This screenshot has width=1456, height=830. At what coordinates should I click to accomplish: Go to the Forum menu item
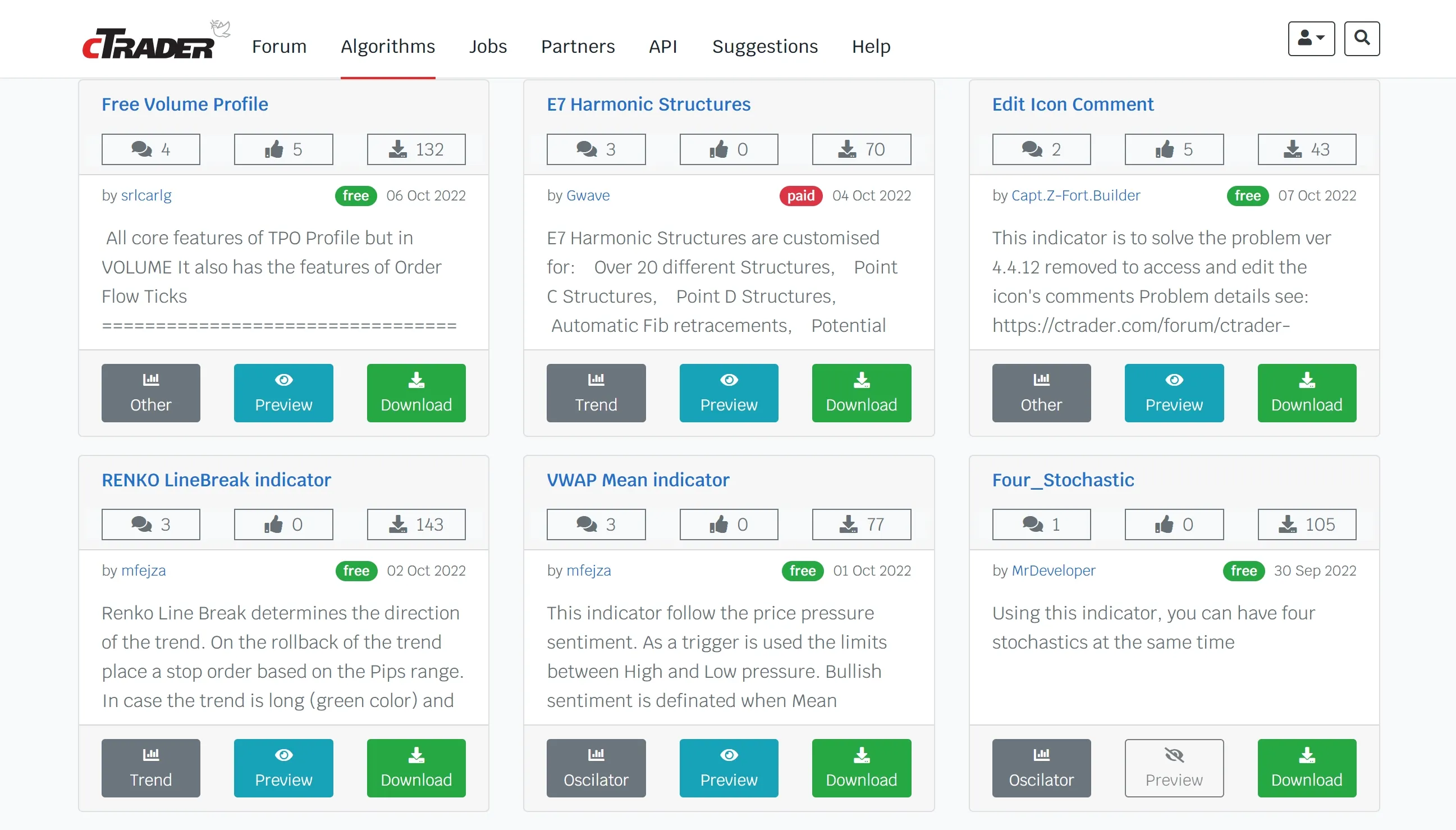(x=279, y=46)
